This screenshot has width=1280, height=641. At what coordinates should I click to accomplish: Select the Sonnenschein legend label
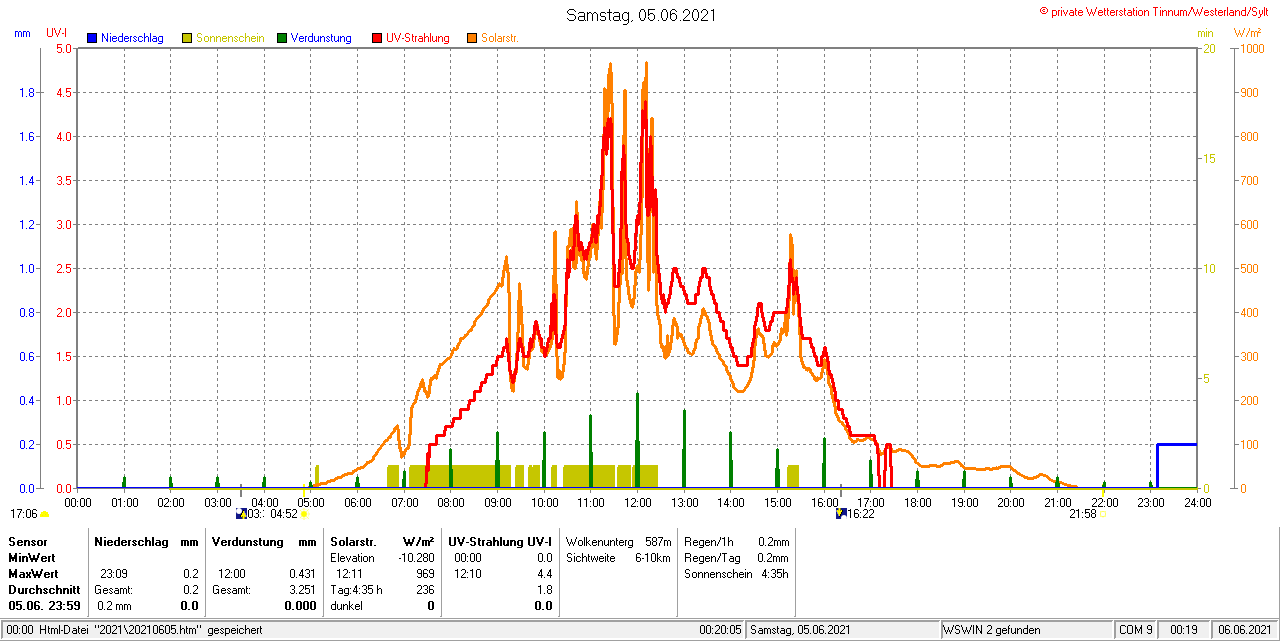click(x=230, y=38)
